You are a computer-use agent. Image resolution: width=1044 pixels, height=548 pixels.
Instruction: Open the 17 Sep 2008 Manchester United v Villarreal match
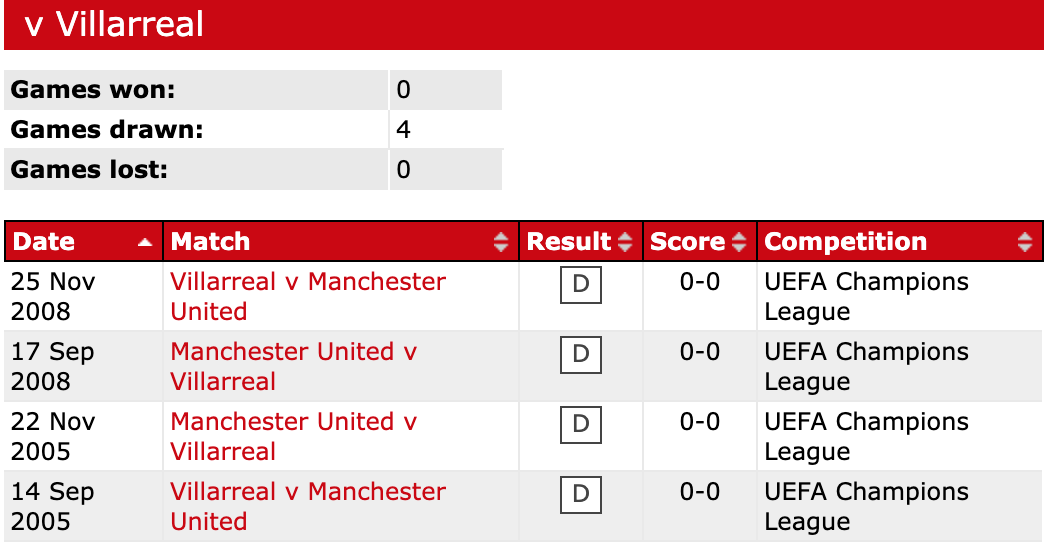tap(294, 353)
